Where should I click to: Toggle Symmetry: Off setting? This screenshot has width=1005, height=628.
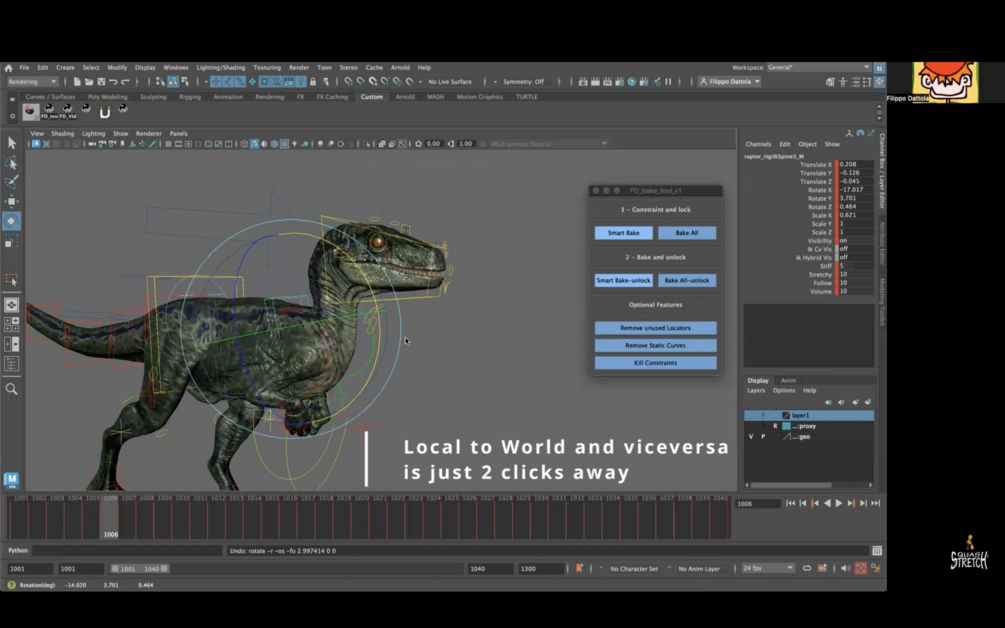pos(523,81)
